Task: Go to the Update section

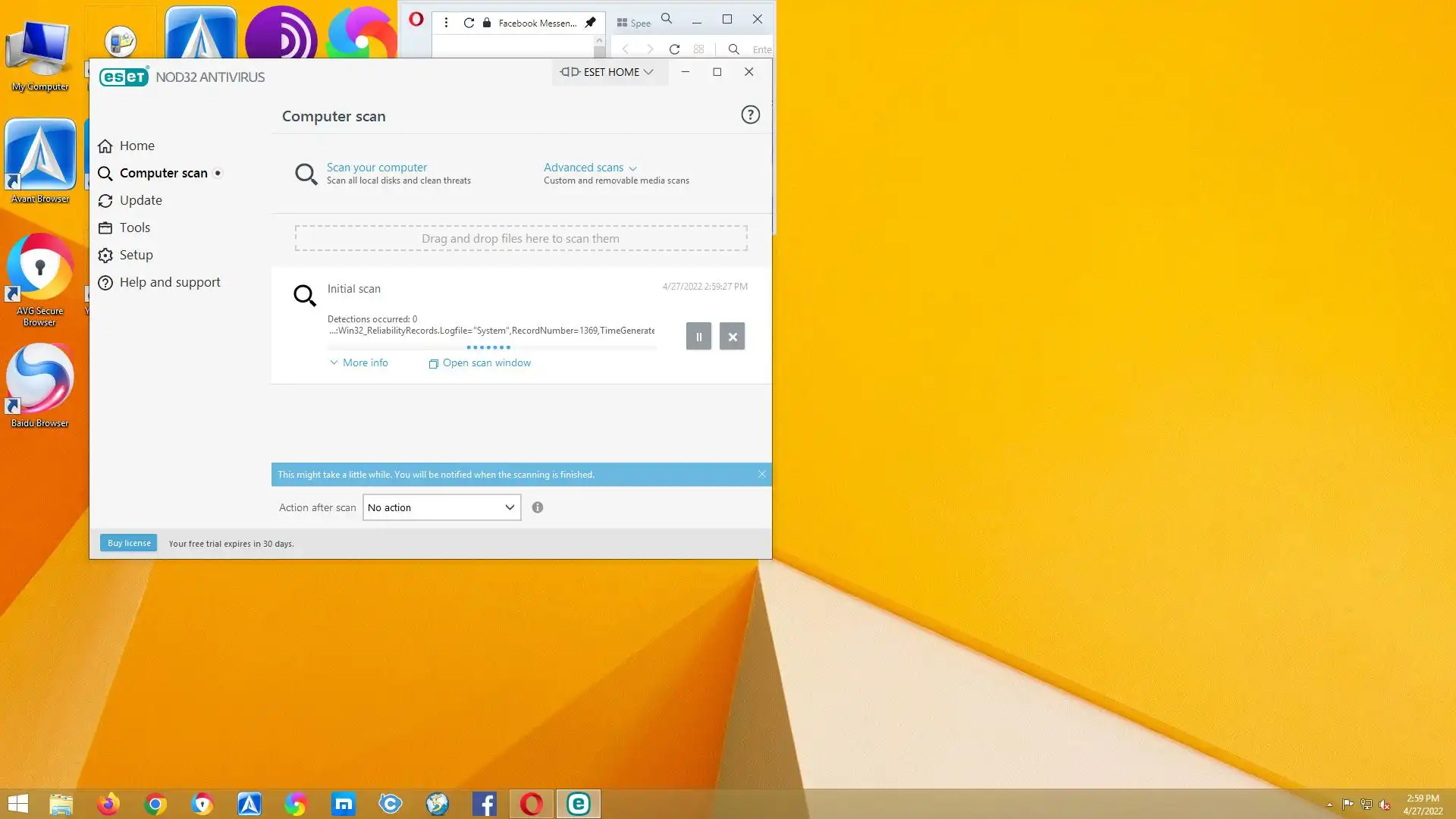Action: 140,200
